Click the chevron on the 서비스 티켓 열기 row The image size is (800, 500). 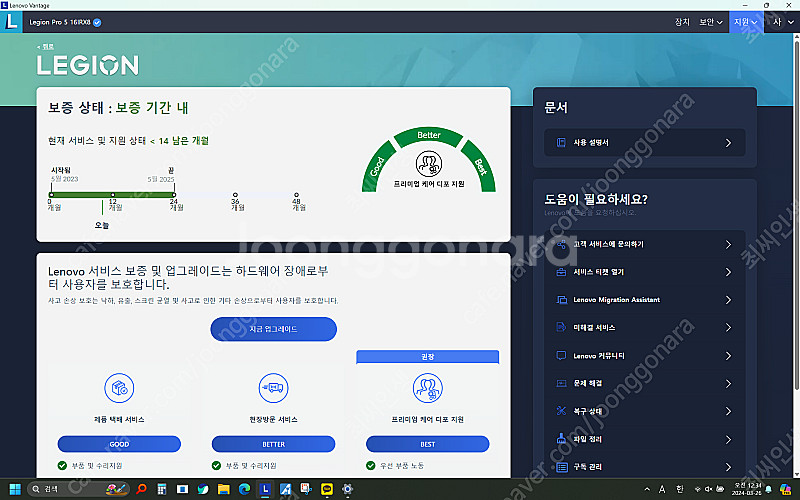tap(728, 272)
